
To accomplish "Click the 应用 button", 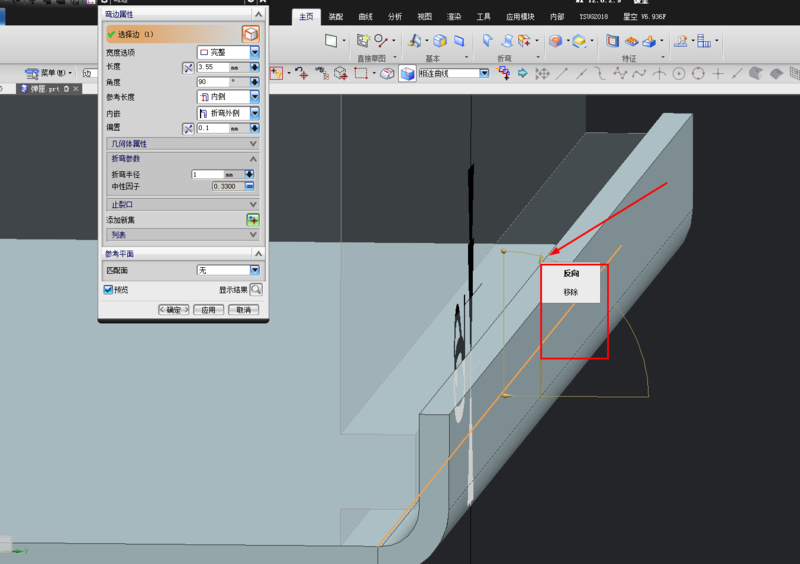I will pyautogui.click(x=208, y=309).
